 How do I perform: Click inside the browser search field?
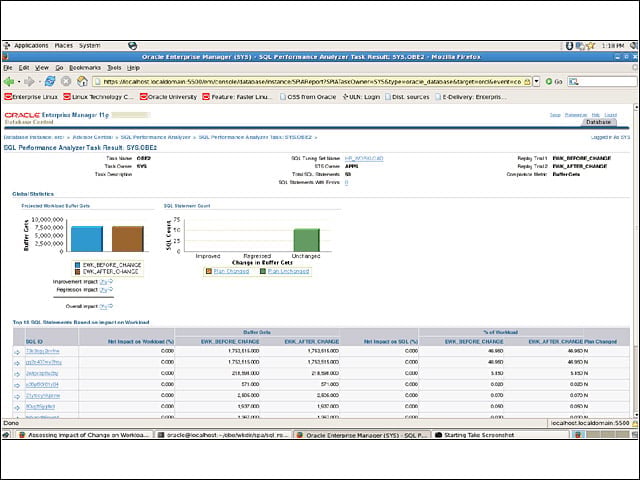pyautogui.click(x=607, y=82)
